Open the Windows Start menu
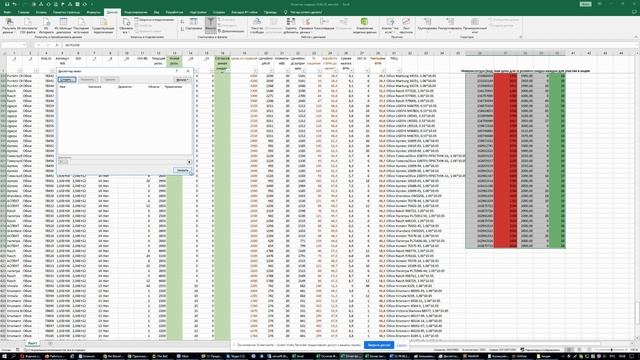Image resolution: width=640 pixels, height=360 pixels. [x=4, y=356]
